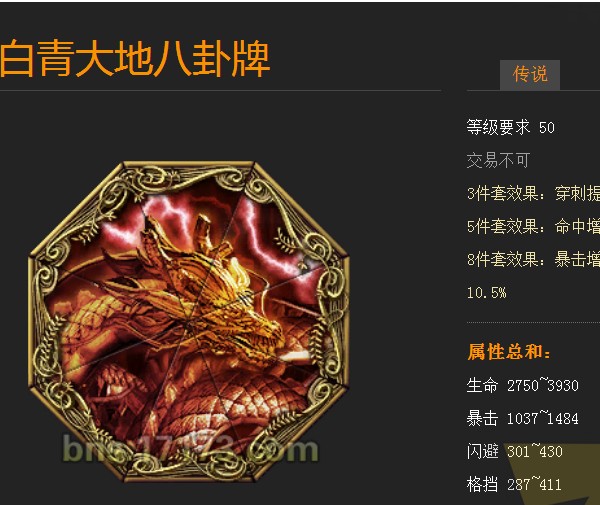Screen dimensions: 600x505
Task: Click the 10.5% bonus value
Action: coord(486,293)
